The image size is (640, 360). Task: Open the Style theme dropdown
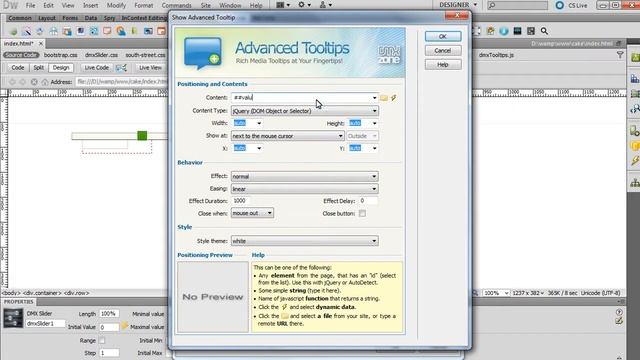coord(304,241)
